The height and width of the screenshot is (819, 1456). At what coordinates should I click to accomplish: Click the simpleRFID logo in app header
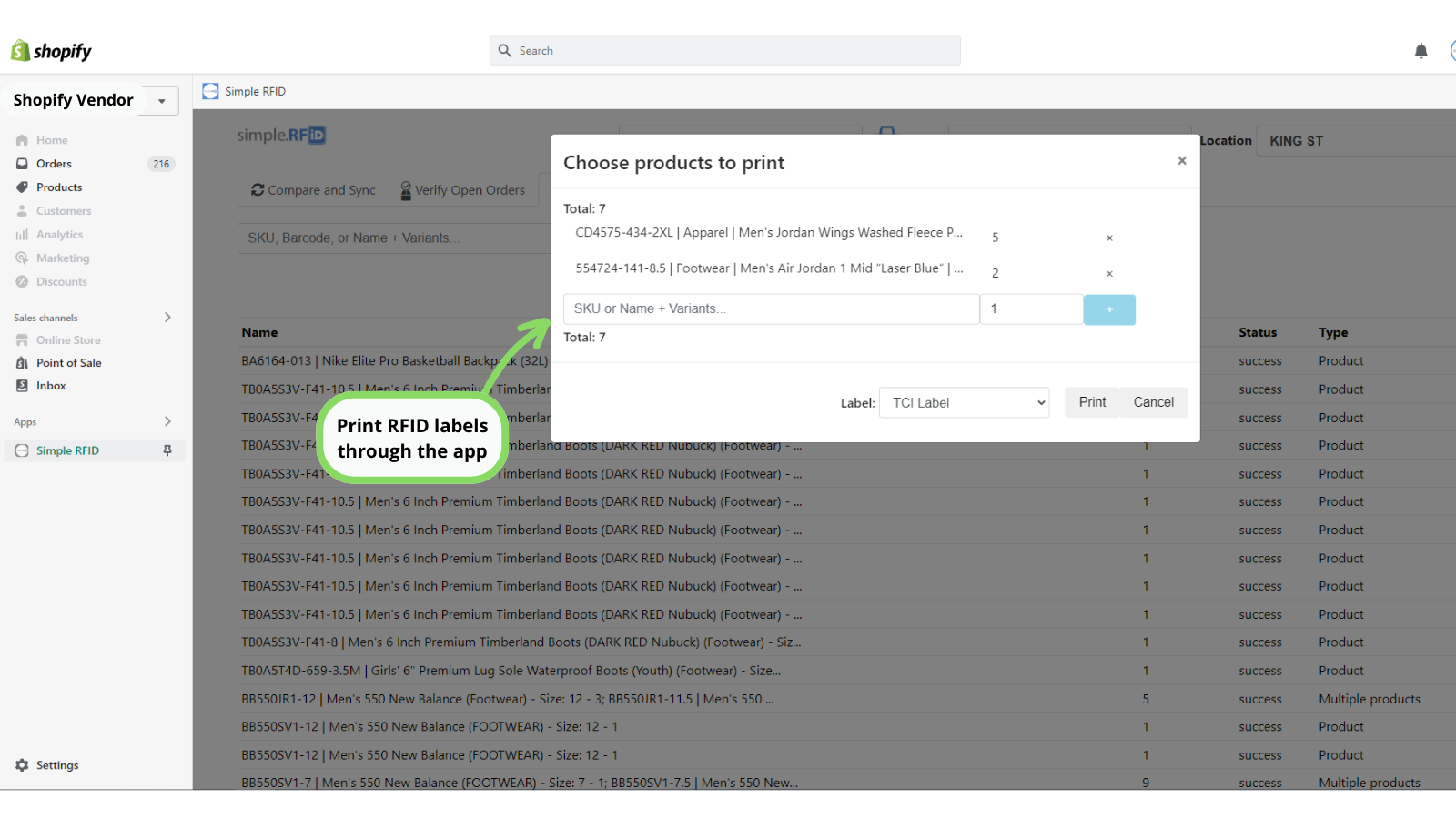281,136
